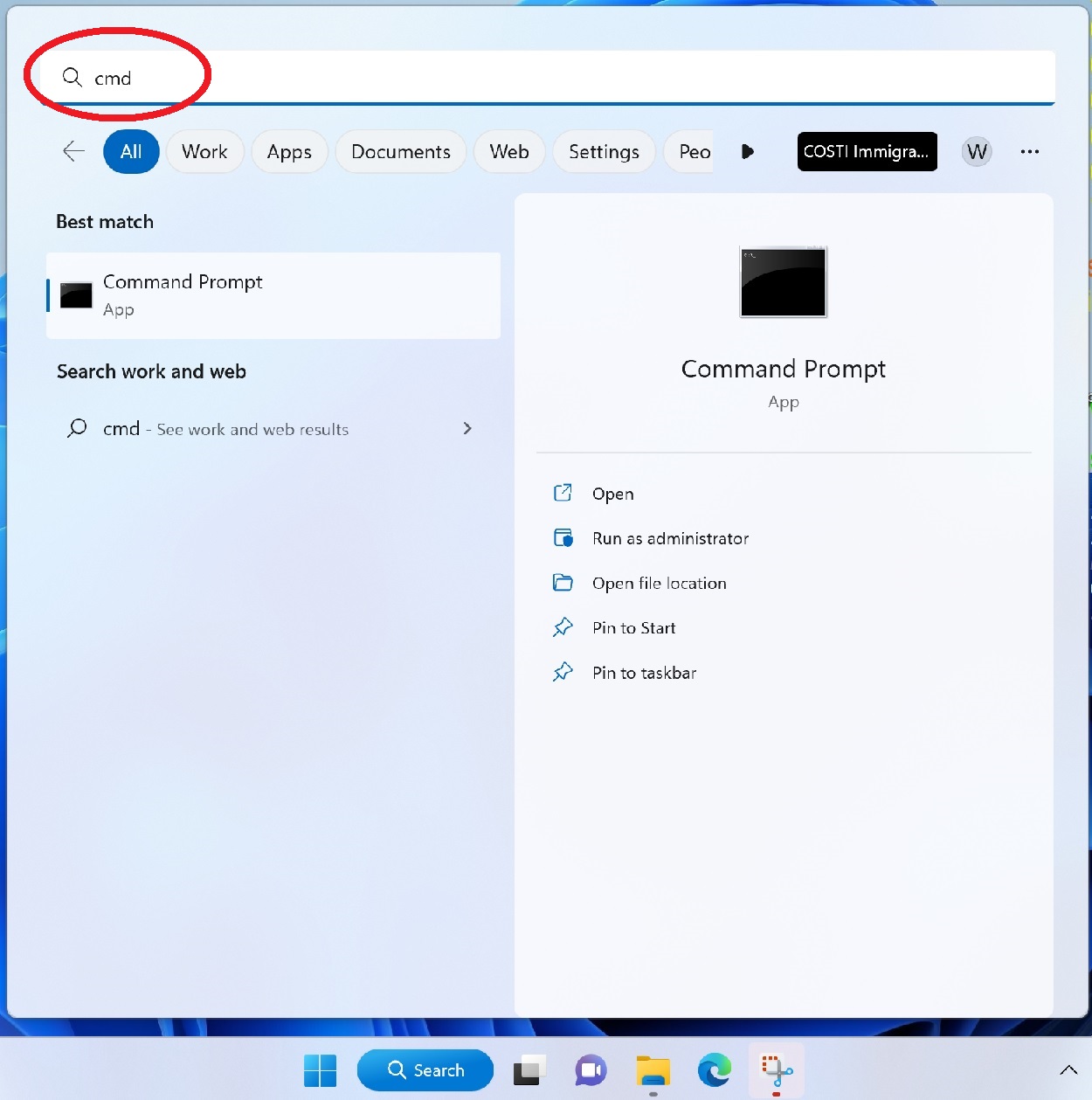Click the W user account avatar
1092x1100 pixels.
point(977,152)
